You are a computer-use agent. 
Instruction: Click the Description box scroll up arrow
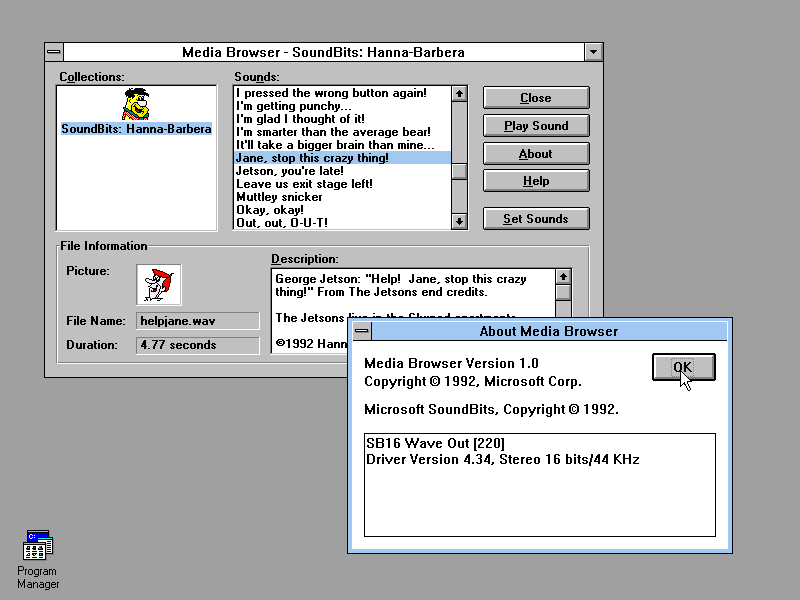pyautogui.click(x=563, y=277)
